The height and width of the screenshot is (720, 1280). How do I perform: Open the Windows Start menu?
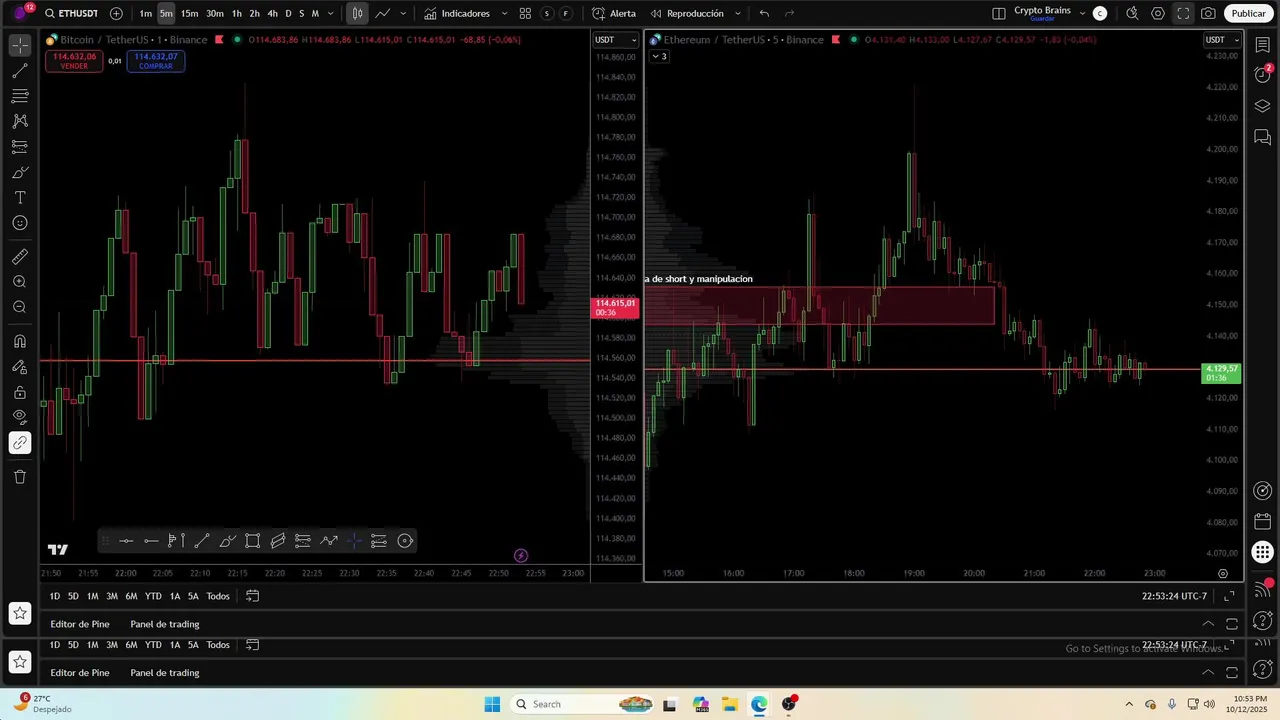492,704
